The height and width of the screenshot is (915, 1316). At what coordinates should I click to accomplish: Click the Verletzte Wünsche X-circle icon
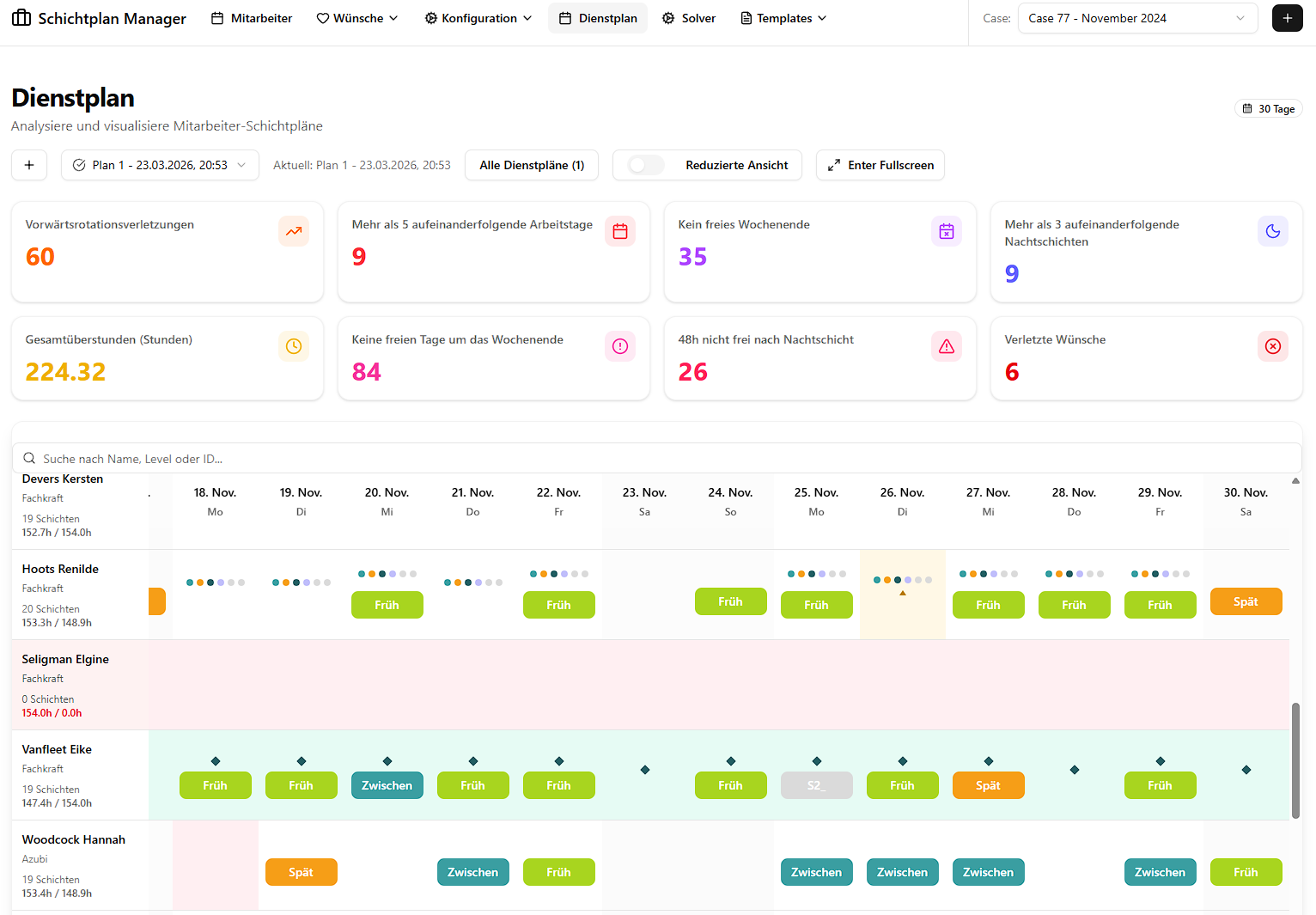1273,346
